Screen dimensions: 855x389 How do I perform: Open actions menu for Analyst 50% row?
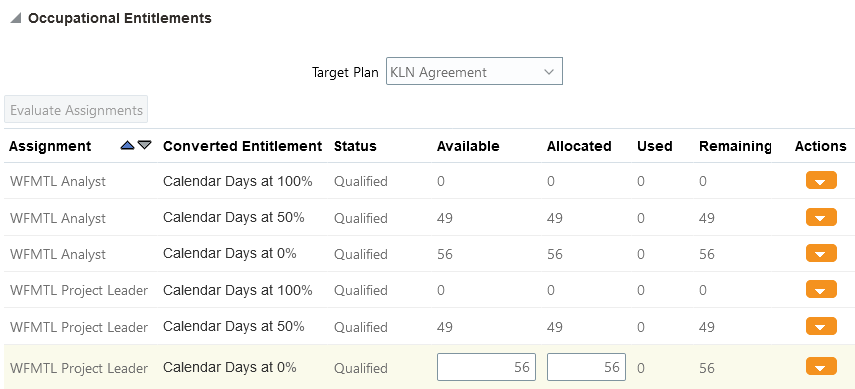[821, 217]
